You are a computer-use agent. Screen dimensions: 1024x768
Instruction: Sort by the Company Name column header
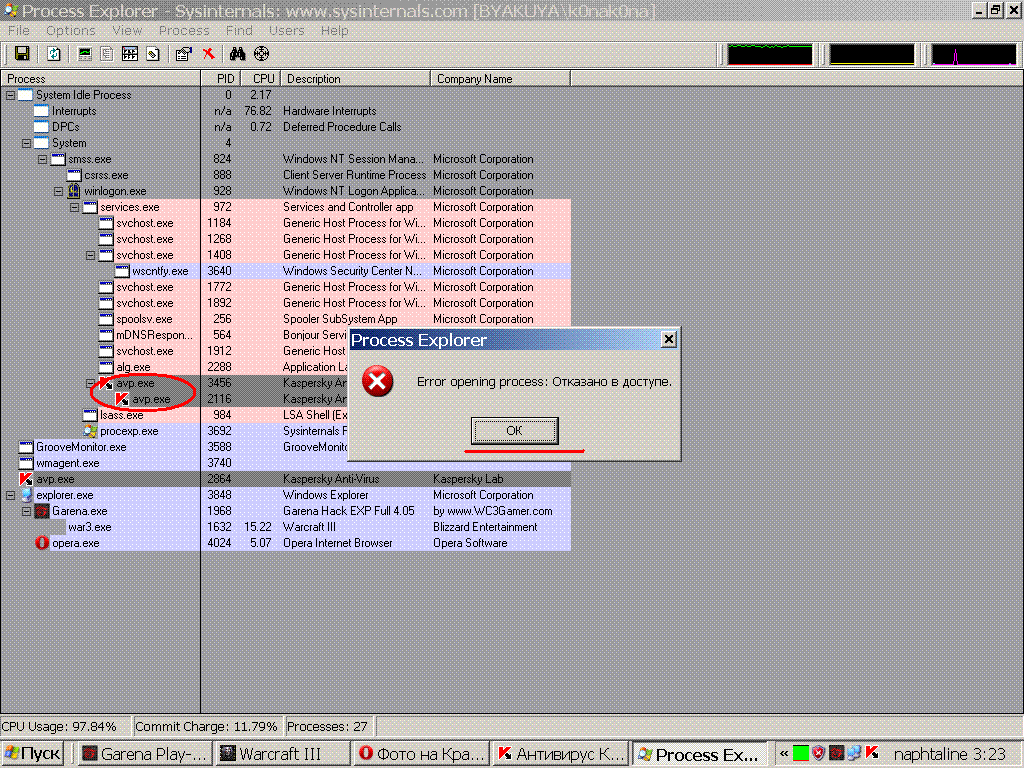tap(500, 78)
